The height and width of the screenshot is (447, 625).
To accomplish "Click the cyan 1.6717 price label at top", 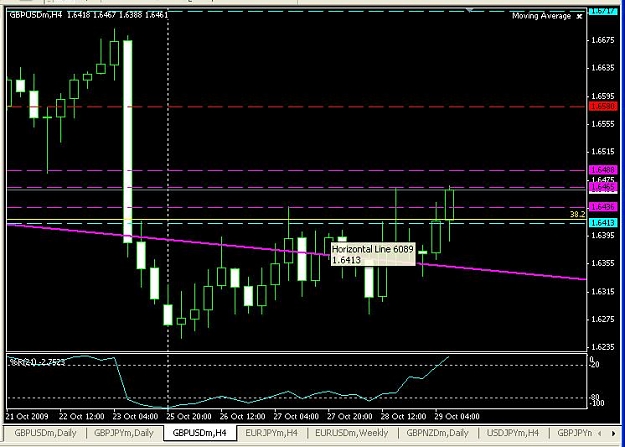I will (603, 11).
